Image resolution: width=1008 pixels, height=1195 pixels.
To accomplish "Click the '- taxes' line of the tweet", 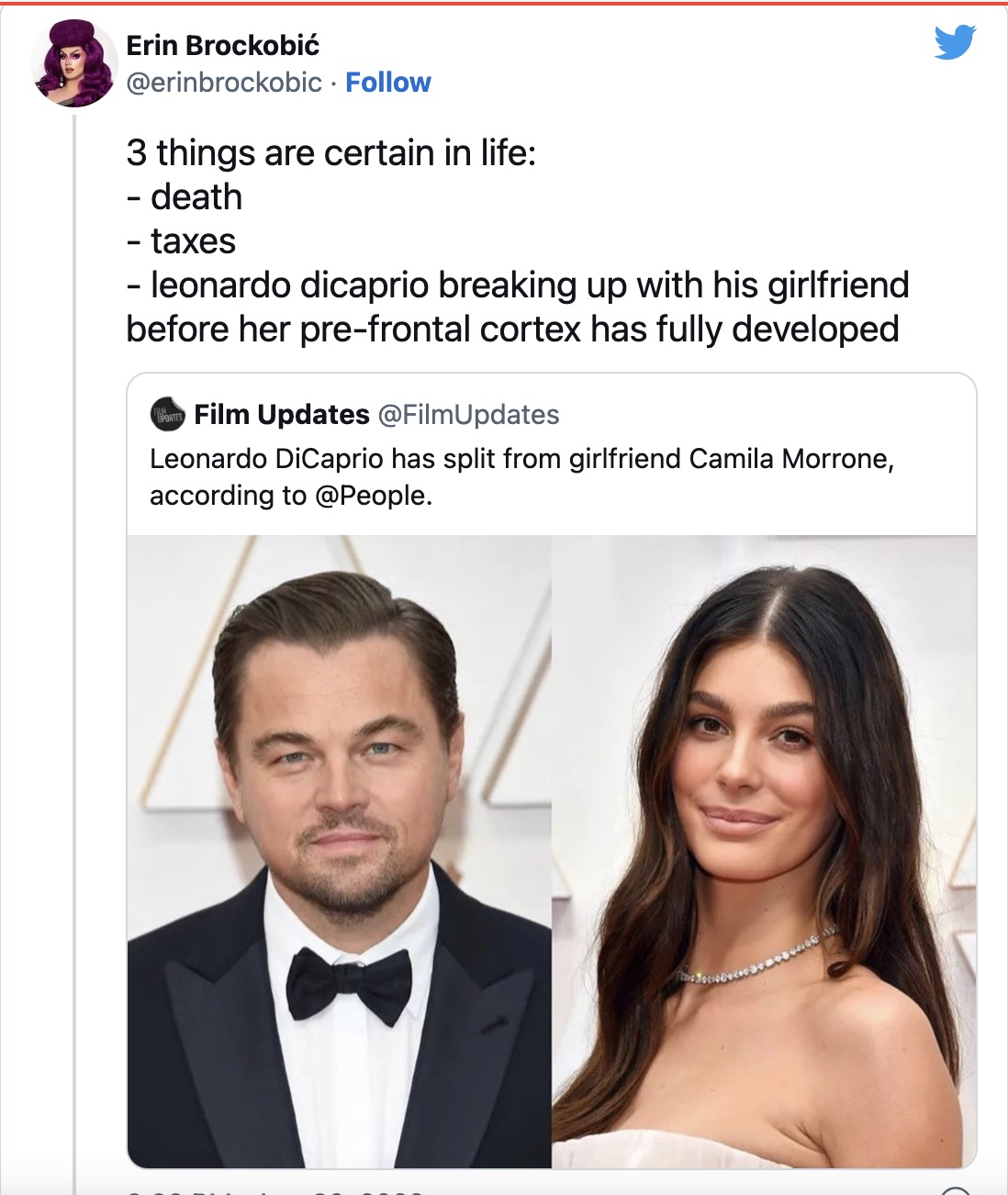I will coord(182,240).
